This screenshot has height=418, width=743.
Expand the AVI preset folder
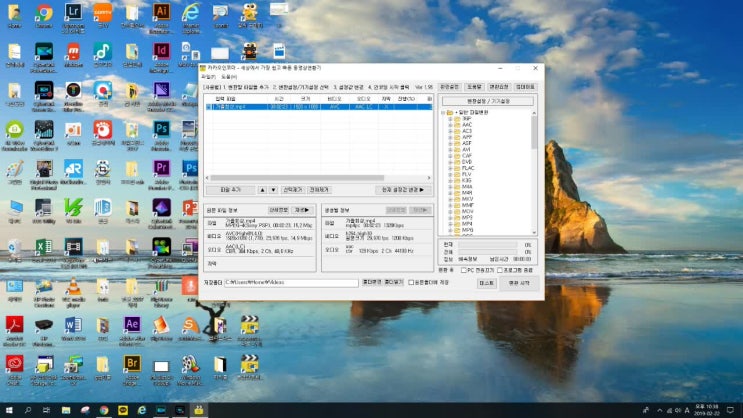pyautogui.click(x=449, y=149)
